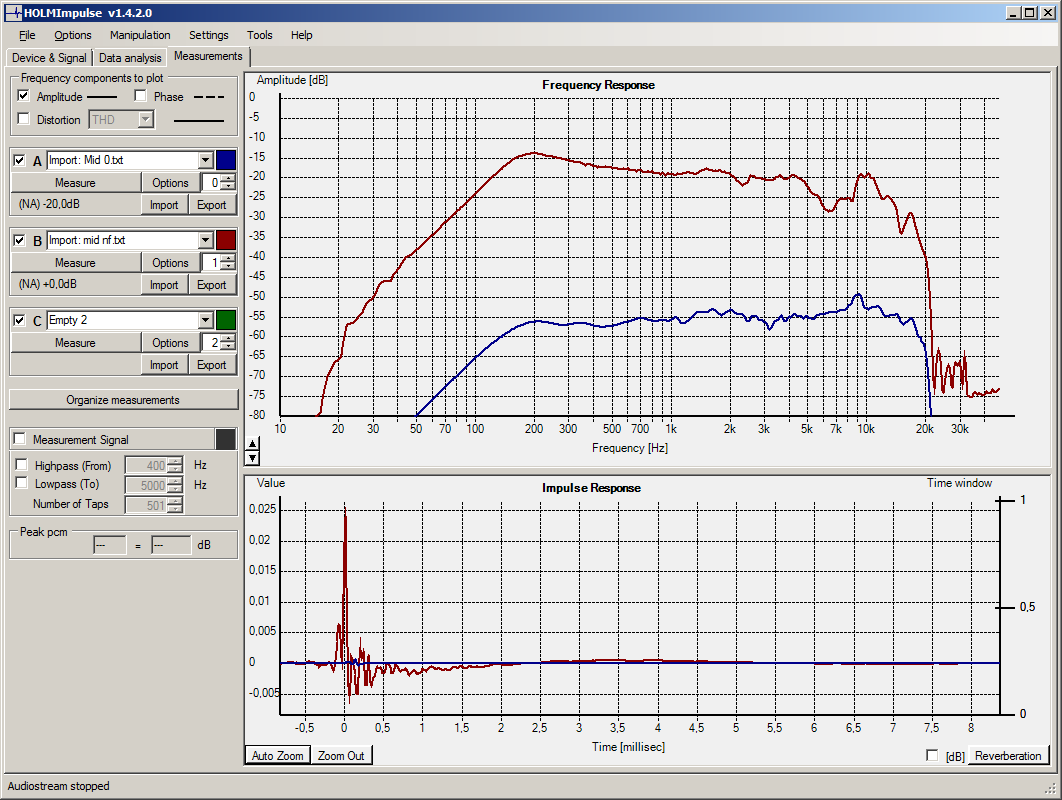The height and width of the screenshot is (800, 1062).
Task: Click the green color swatch for measurement C
Action: [x=226, y=320]
